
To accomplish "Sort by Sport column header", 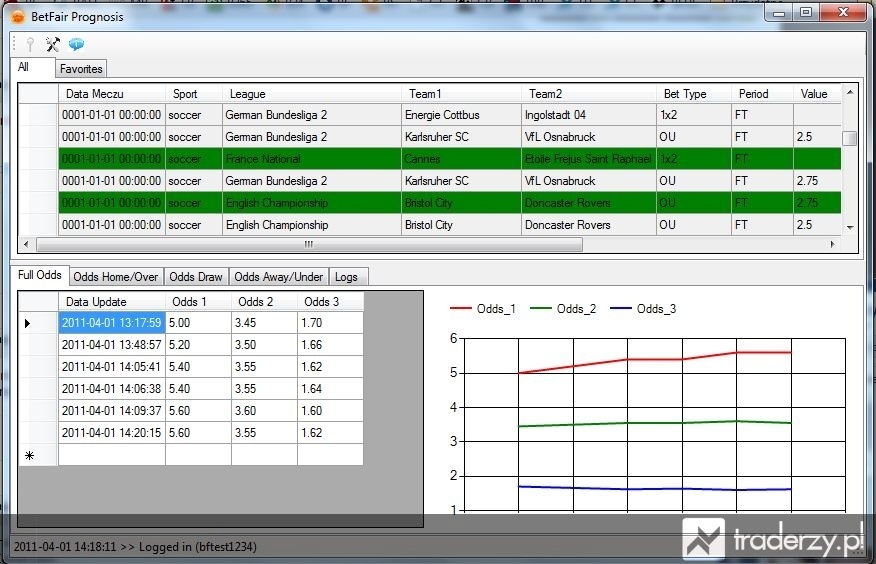I will (x=194, y=94).
